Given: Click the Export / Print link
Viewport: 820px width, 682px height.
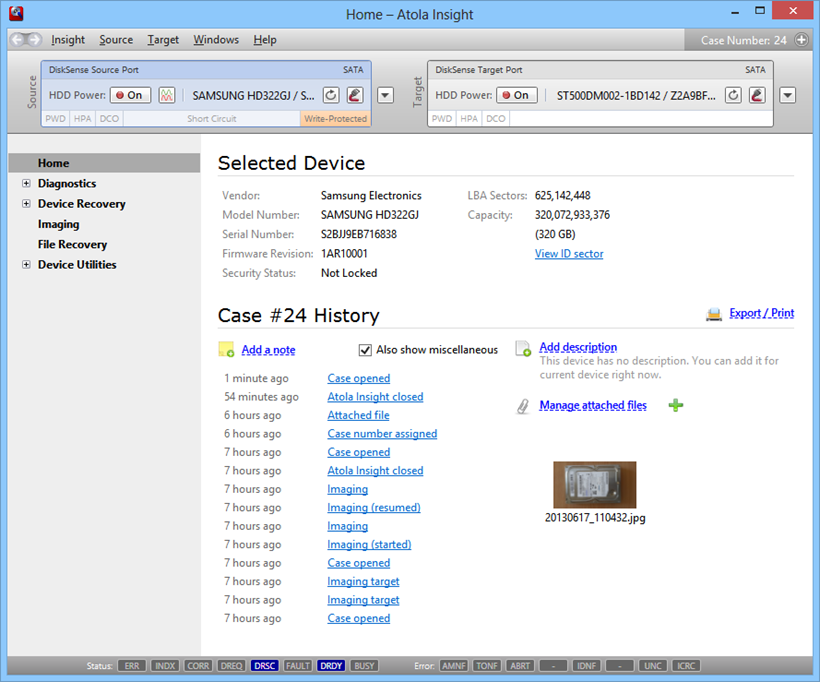Looking at the screenshot, I should [x=761, y=313].
